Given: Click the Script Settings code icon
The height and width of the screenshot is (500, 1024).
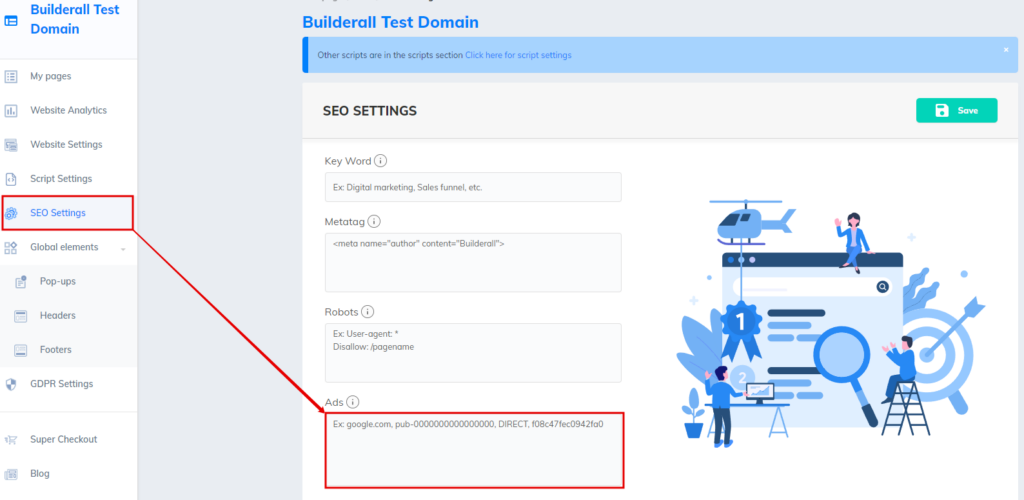Looking at the screenshot, I should pyautogui.click(x=11, y=179).
